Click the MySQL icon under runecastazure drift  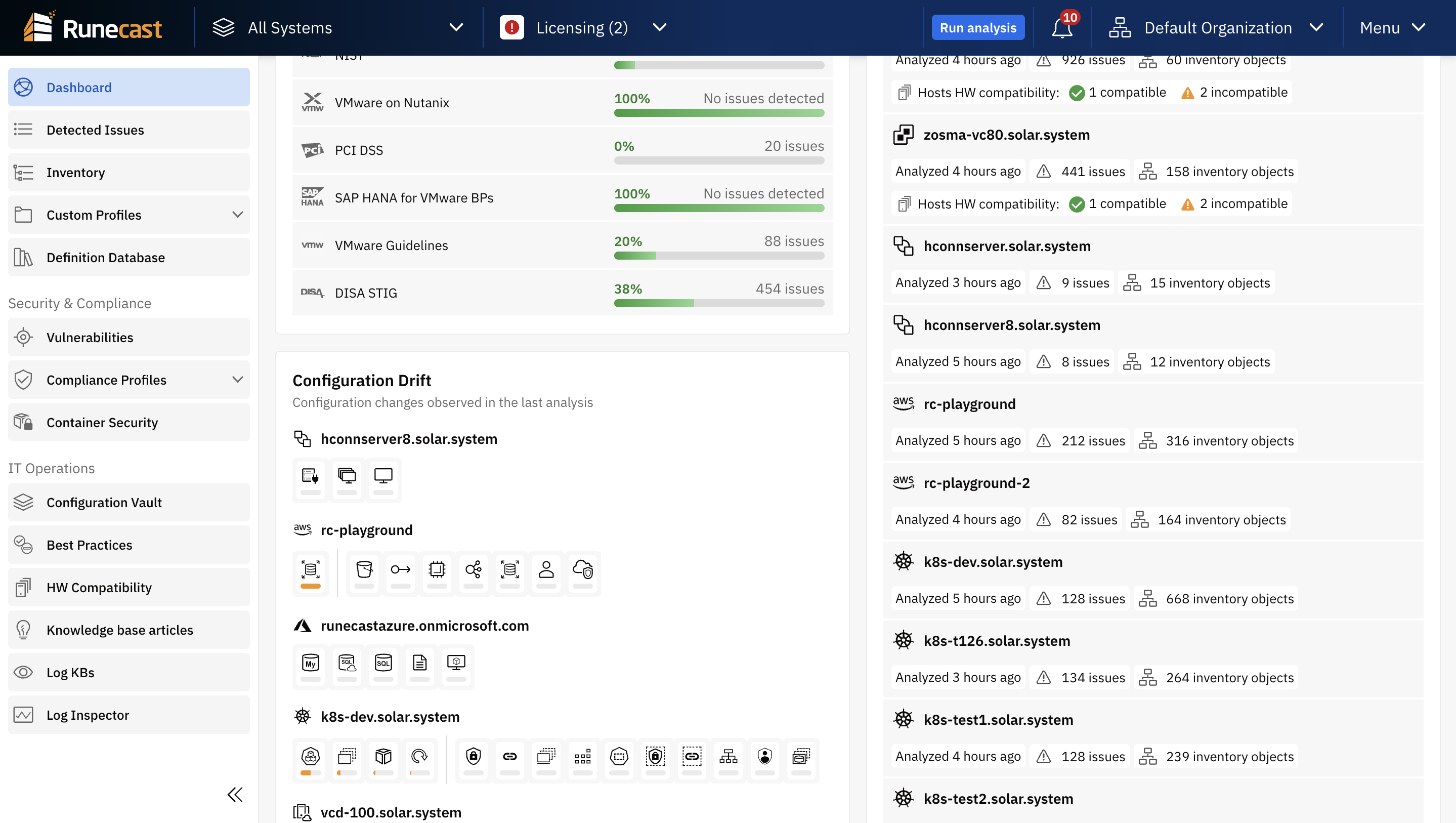(310, 663)
